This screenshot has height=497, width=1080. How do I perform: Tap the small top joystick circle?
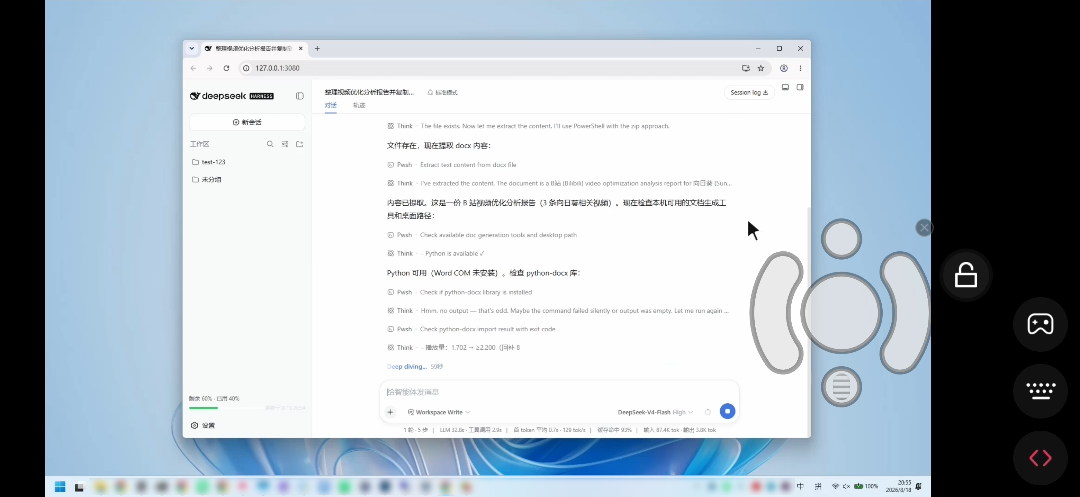841,239
